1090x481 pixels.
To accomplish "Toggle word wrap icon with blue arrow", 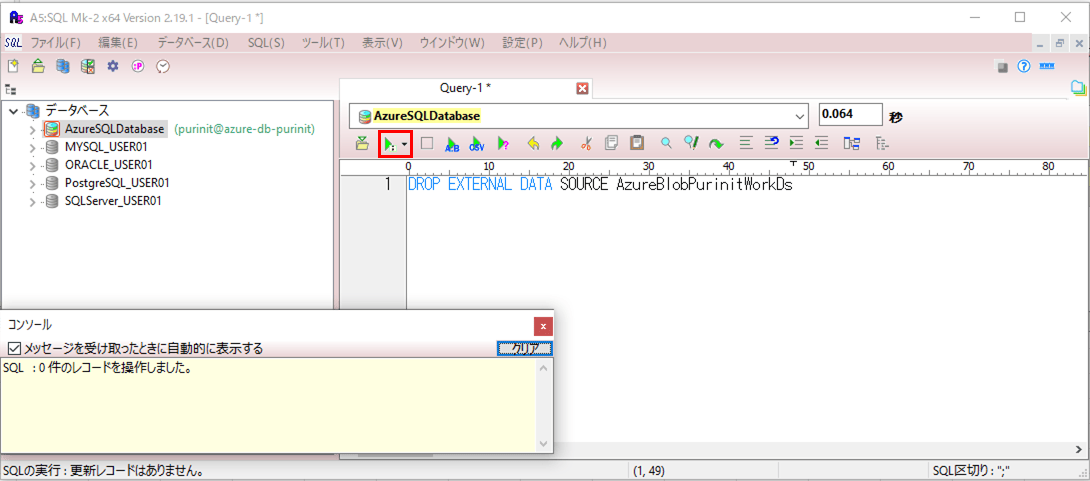I will coord(771,143).
